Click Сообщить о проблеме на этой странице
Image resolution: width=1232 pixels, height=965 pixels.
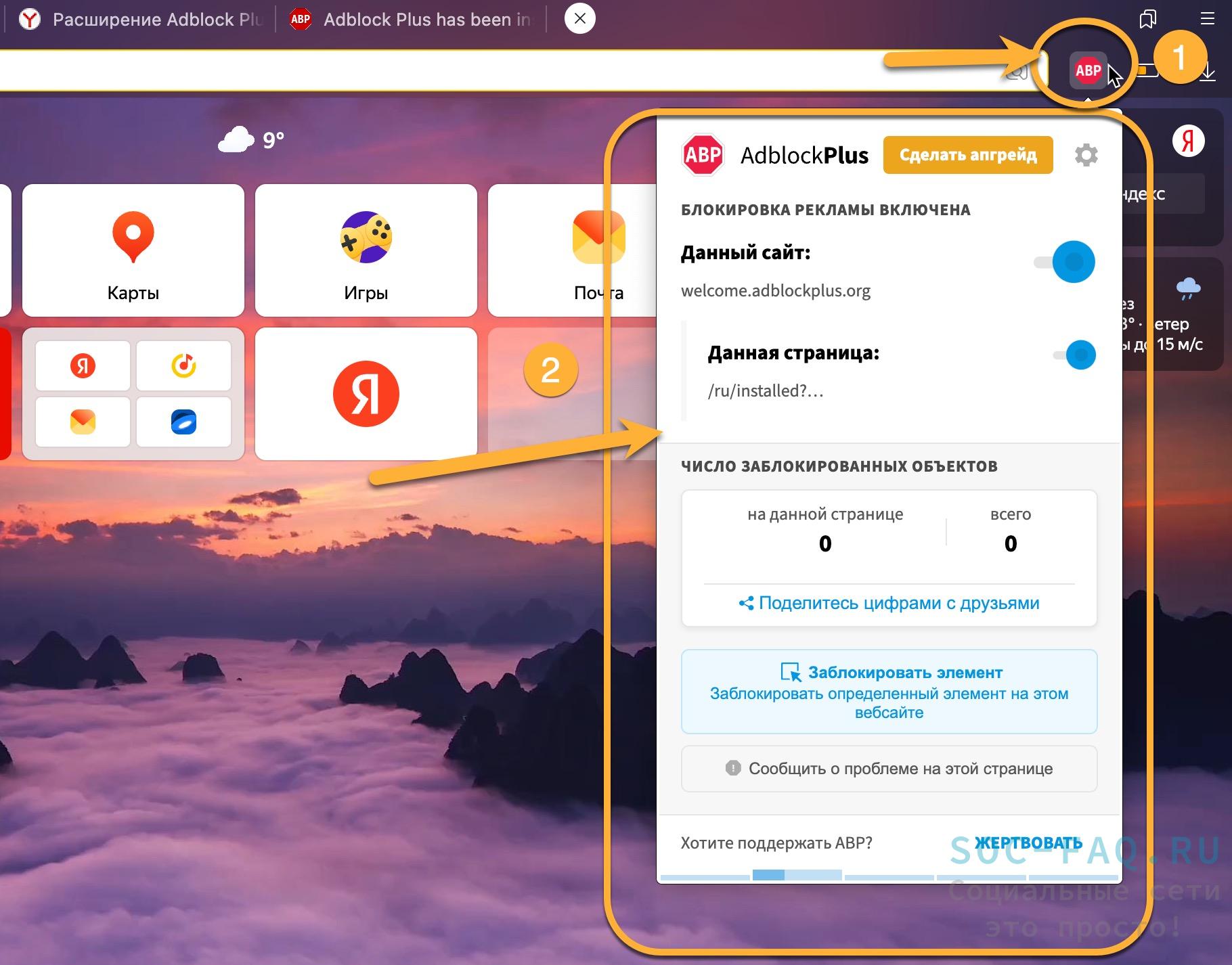click(x=889, y=769)
